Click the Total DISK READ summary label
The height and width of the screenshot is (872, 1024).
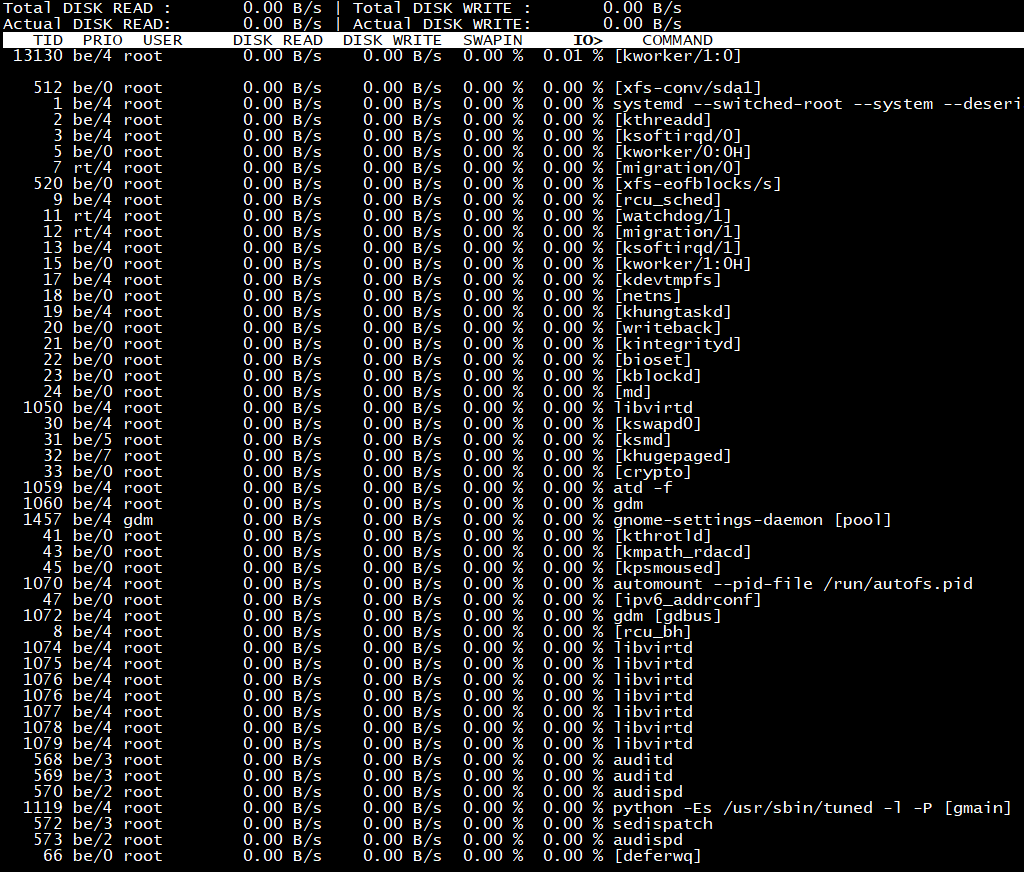coord(87,8)
